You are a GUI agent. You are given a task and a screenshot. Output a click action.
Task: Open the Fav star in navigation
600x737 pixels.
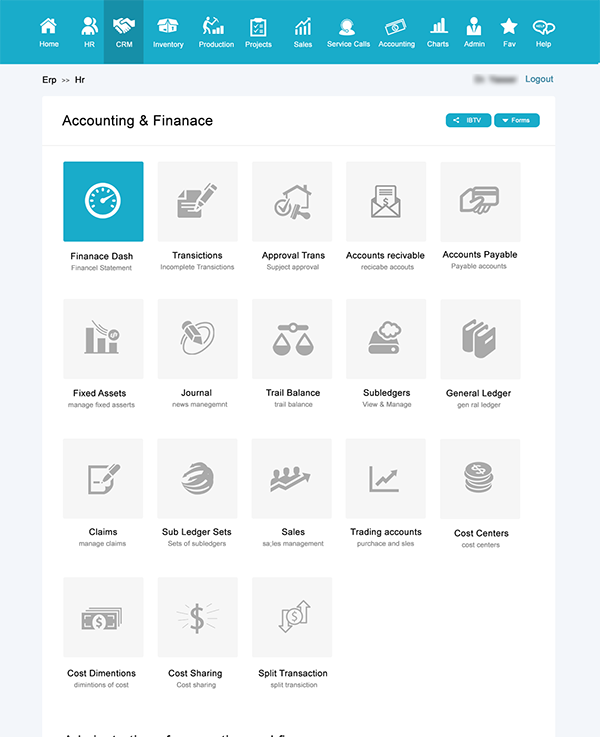point(509,32)
